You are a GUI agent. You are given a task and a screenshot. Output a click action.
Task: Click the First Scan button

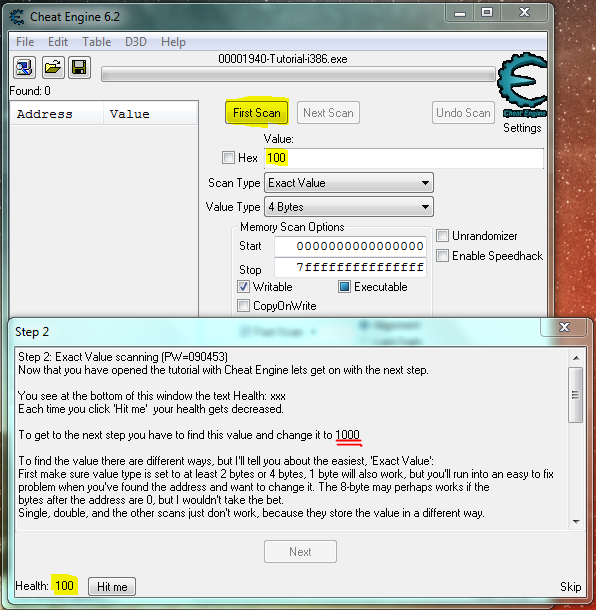257,113
